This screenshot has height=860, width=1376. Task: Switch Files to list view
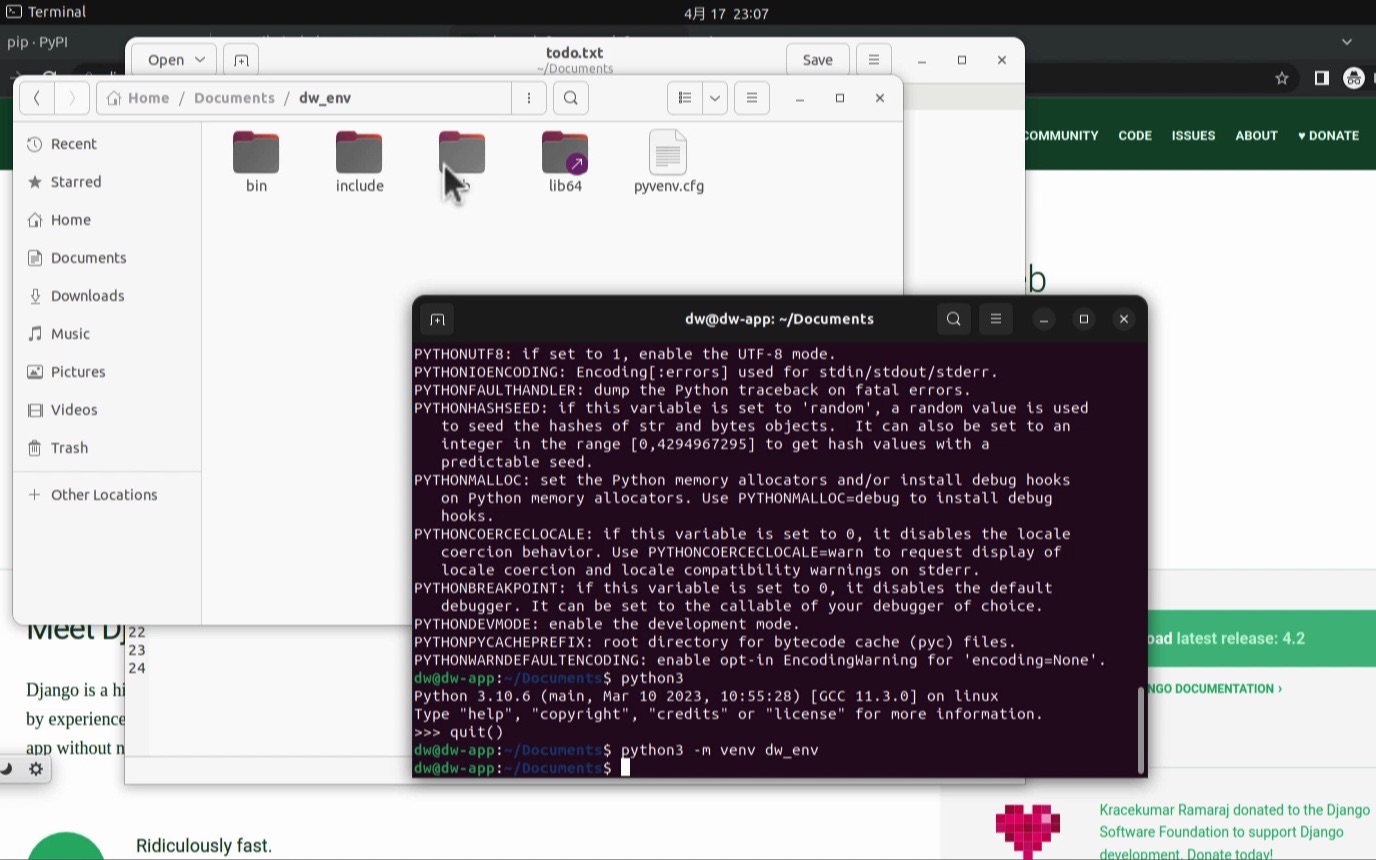685,98
